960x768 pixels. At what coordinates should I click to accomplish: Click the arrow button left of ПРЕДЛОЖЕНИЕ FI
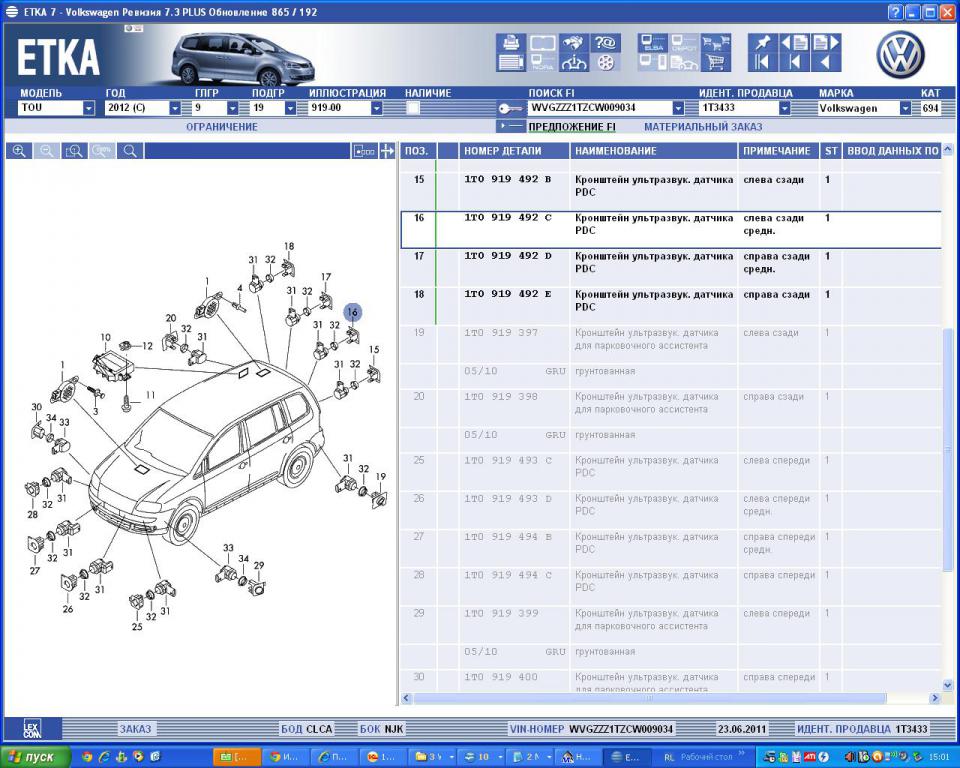pos(511,126)
